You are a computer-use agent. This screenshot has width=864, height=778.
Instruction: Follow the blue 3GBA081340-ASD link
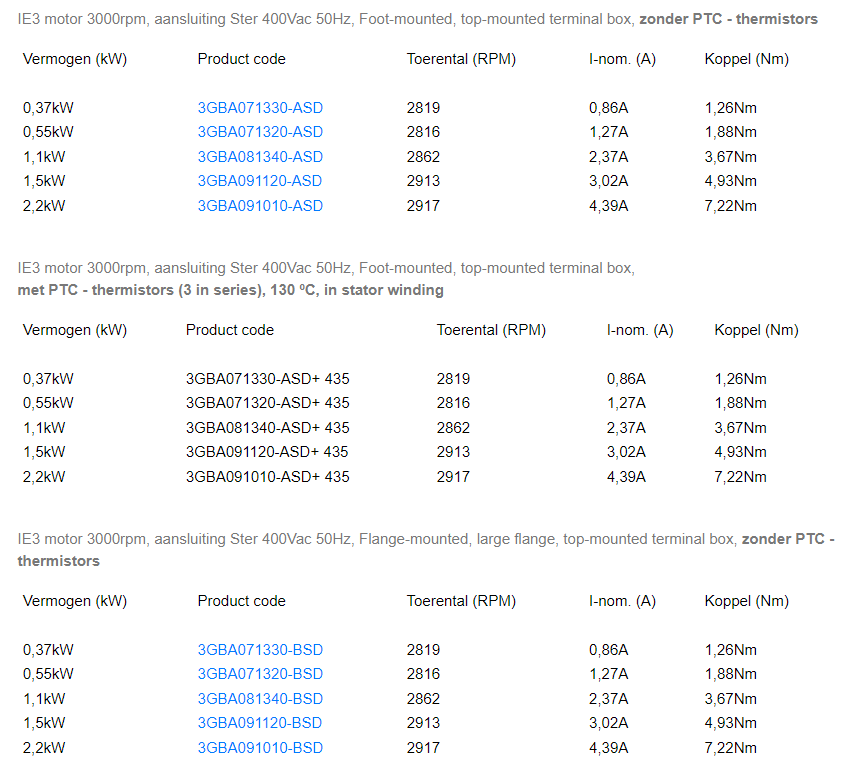coord(260,157)
